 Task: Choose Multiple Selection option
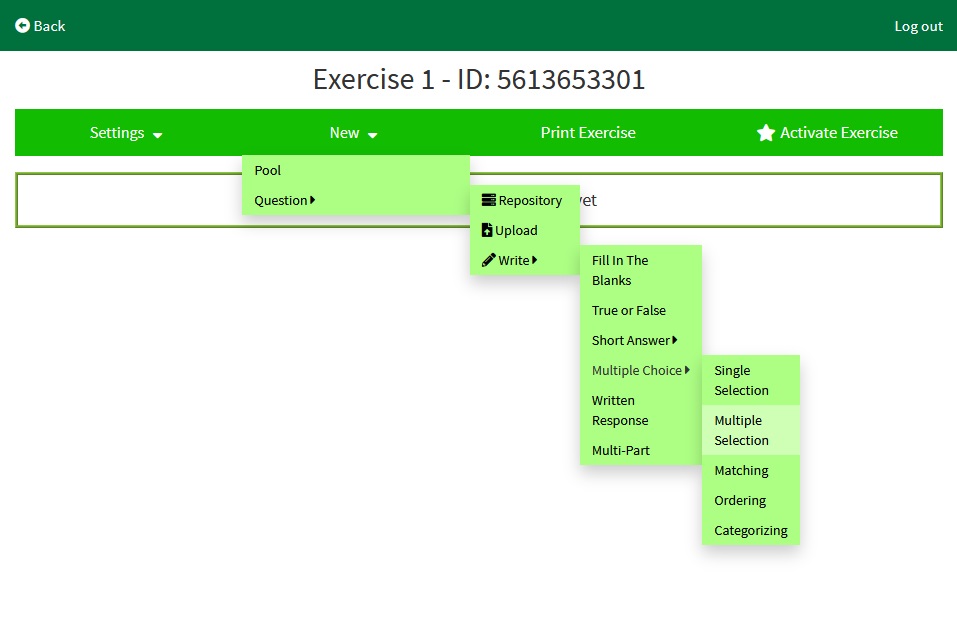pyautogui.click(x=741, y=430)
